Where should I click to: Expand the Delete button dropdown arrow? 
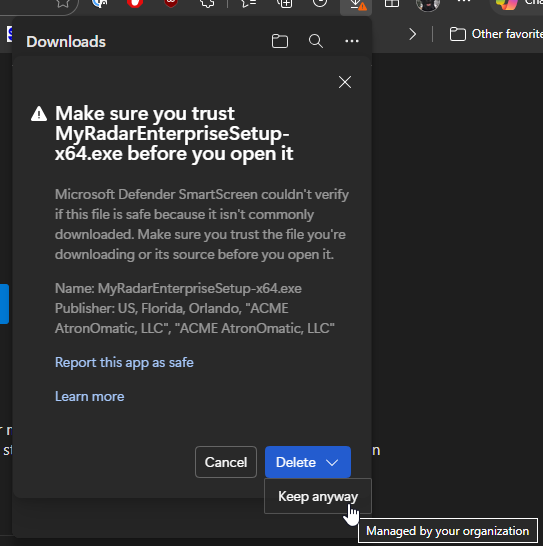[332, 462]
